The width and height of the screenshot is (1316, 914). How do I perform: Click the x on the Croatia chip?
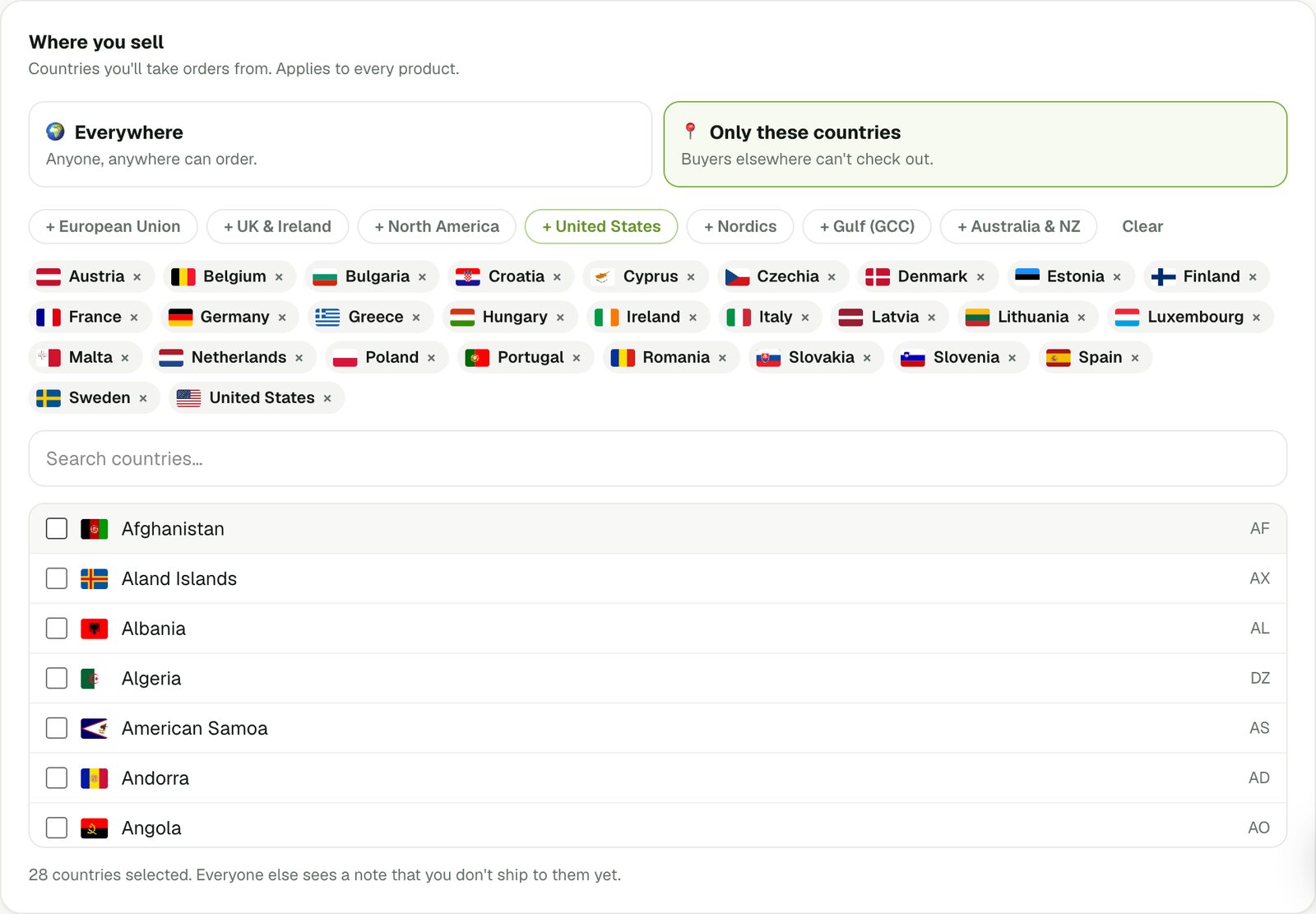click(x=557, y=277)
